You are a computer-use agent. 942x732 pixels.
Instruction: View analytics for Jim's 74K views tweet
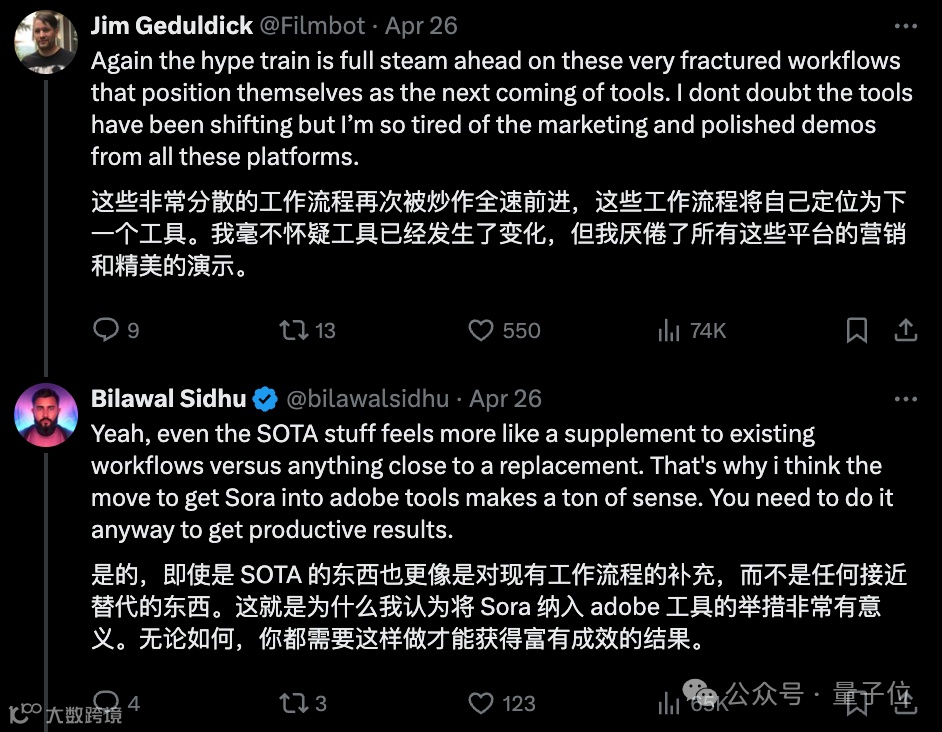(x=668, y=330)
